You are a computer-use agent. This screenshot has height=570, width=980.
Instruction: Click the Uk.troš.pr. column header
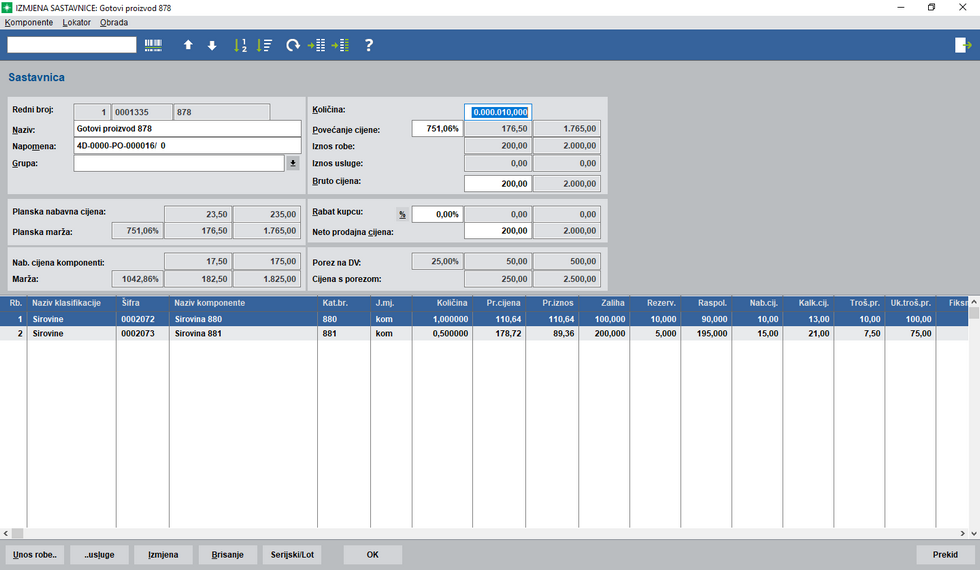910,303
